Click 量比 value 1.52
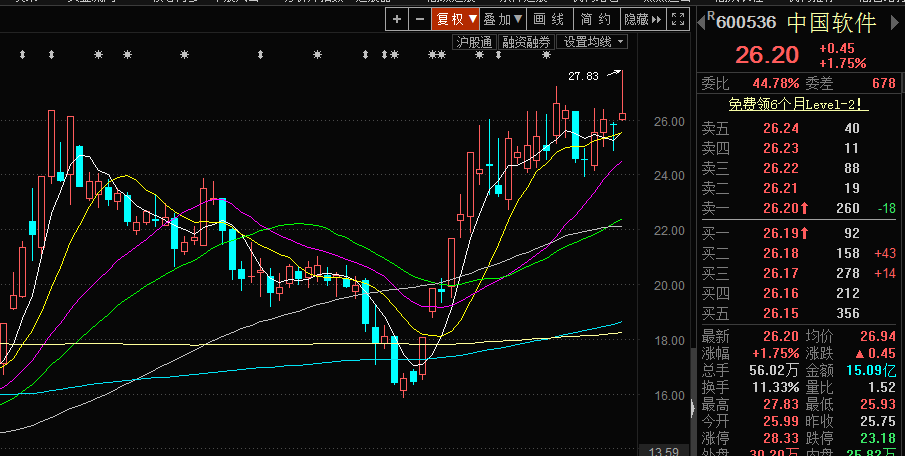905x456 pixels. (x=882, y=387)
